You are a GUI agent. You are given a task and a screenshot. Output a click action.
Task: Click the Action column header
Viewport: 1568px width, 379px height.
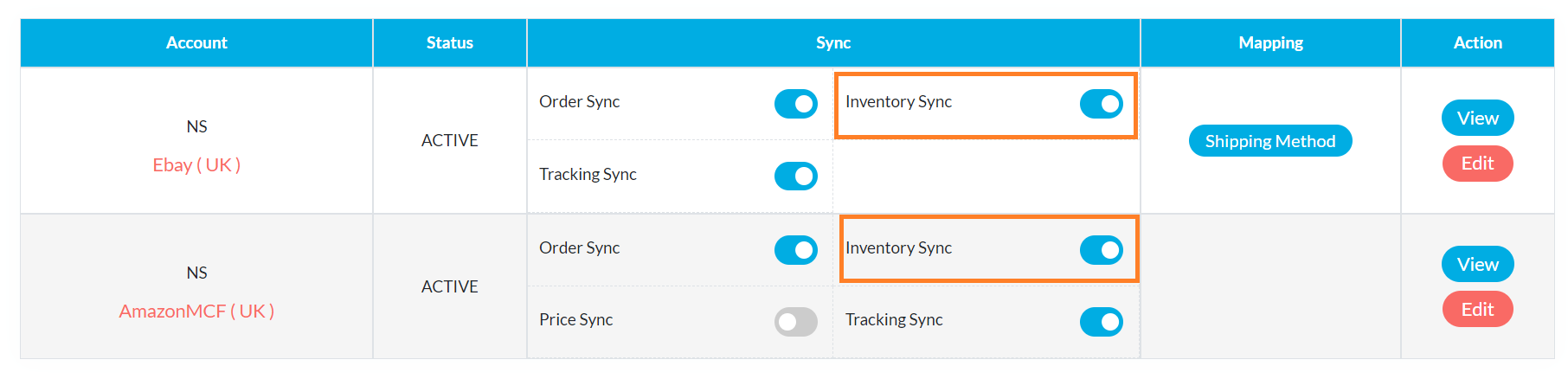point(1477,42)
